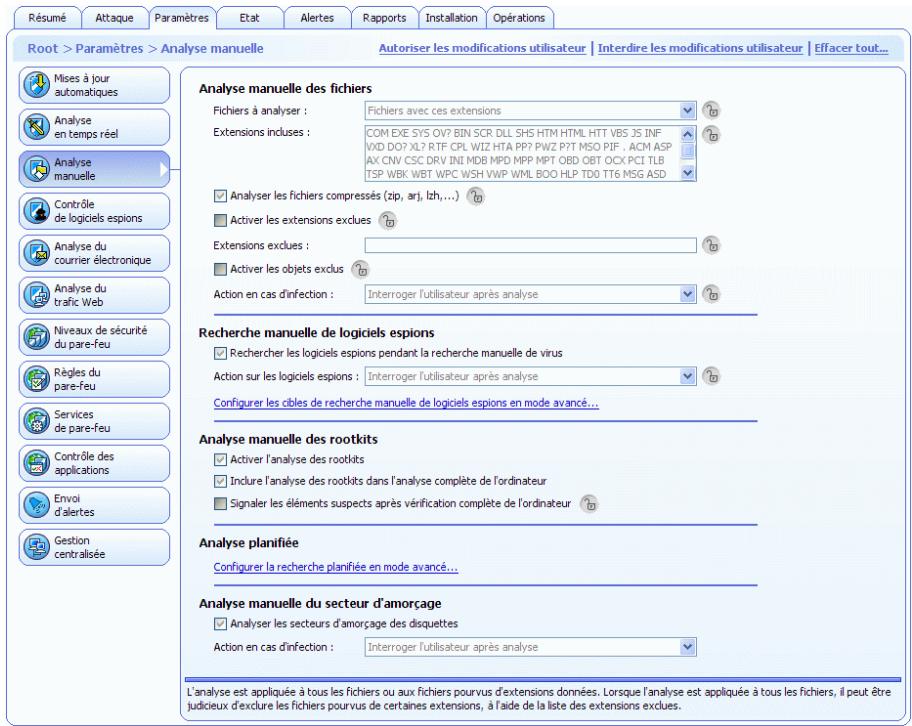Enable Activer les extensions exclues checkbox
912x726 pixels.
(220, 220)
